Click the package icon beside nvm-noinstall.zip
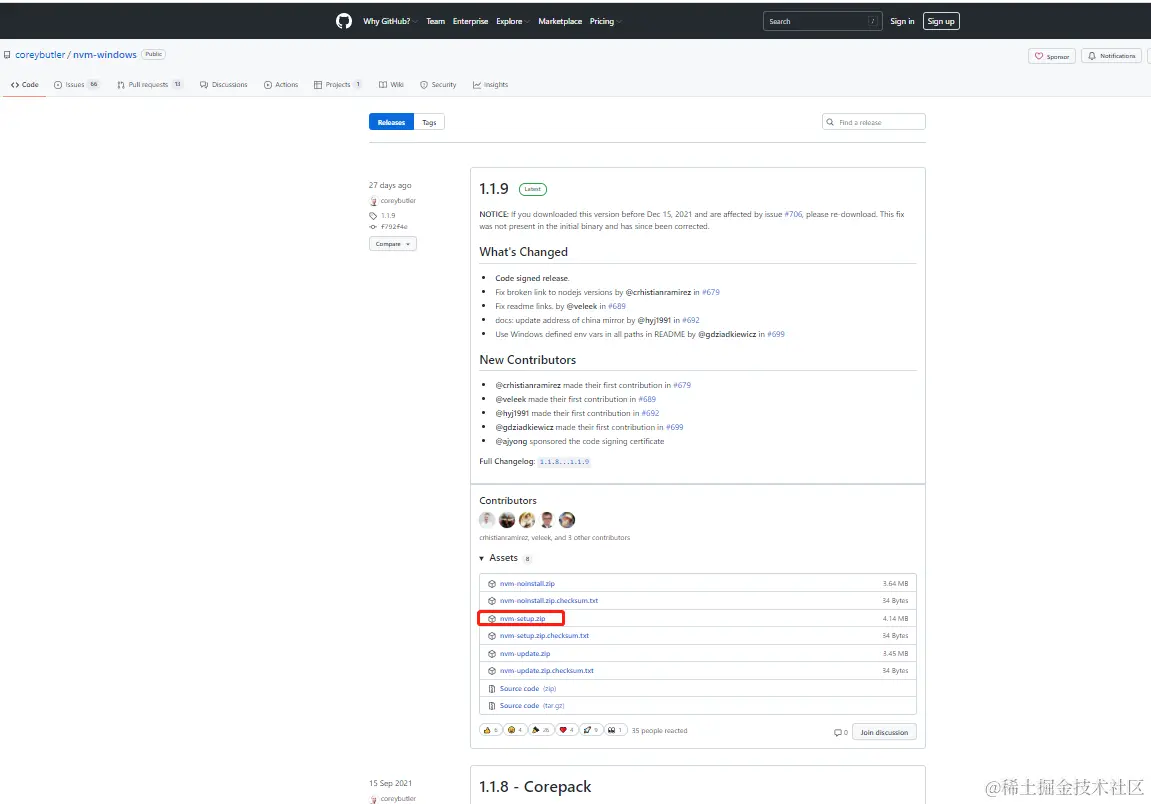The width and height of the screenshot is (1151, 804). click(492, 584)
